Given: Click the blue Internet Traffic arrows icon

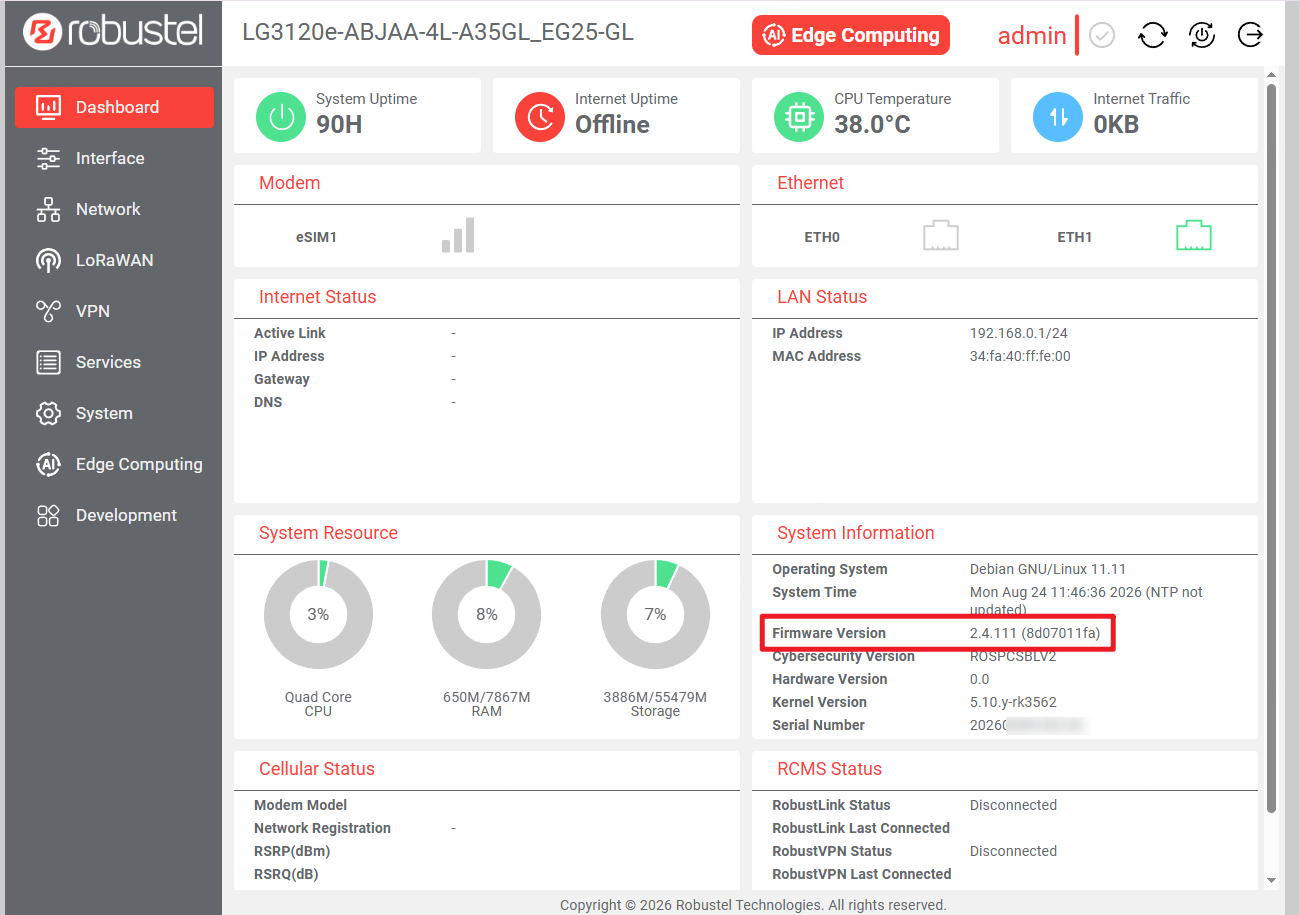Looking at the screenshot, I should (x=1058, y=116).
